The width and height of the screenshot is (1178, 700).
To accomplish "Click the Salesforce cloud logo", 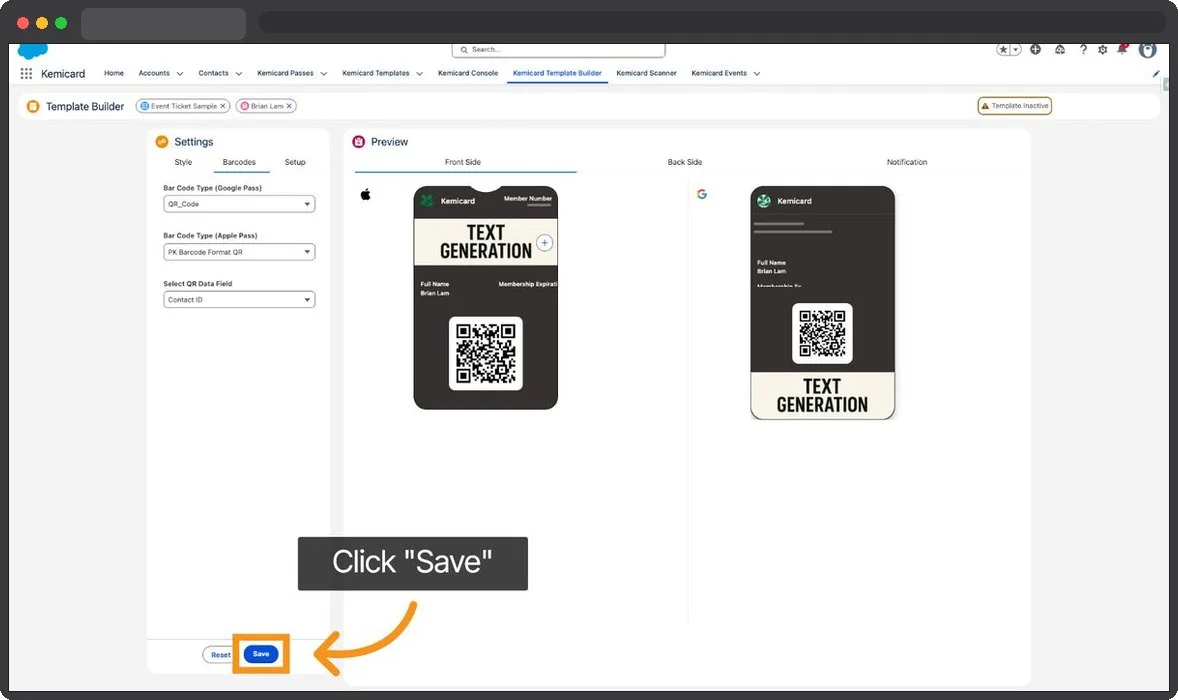I will 32,51.
